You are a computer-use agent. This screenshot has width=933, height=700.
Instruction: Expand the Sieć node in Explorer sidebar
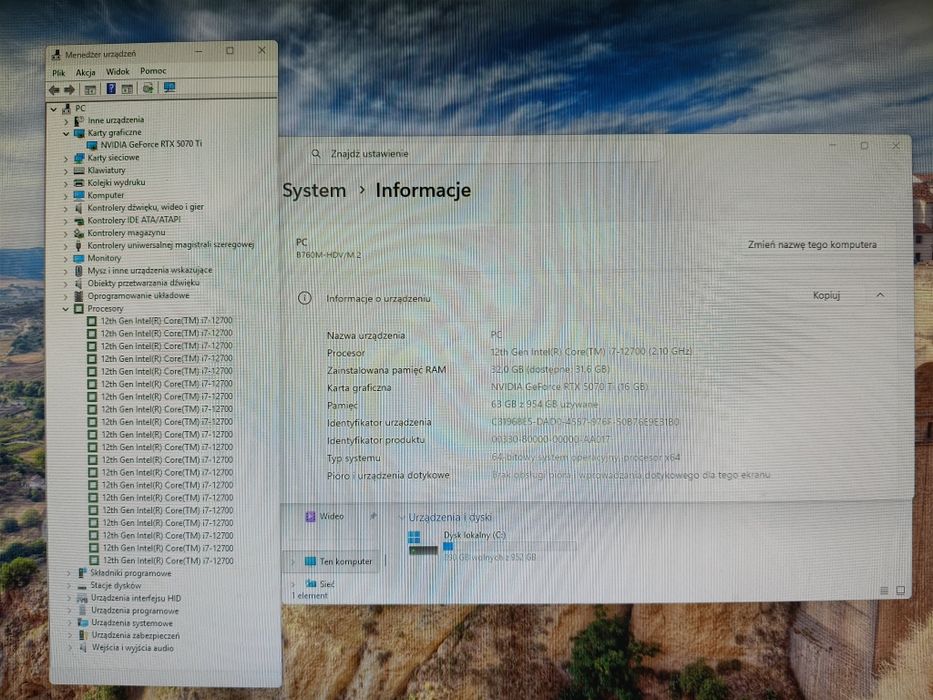pyautogui.click(x=293, y=584)
